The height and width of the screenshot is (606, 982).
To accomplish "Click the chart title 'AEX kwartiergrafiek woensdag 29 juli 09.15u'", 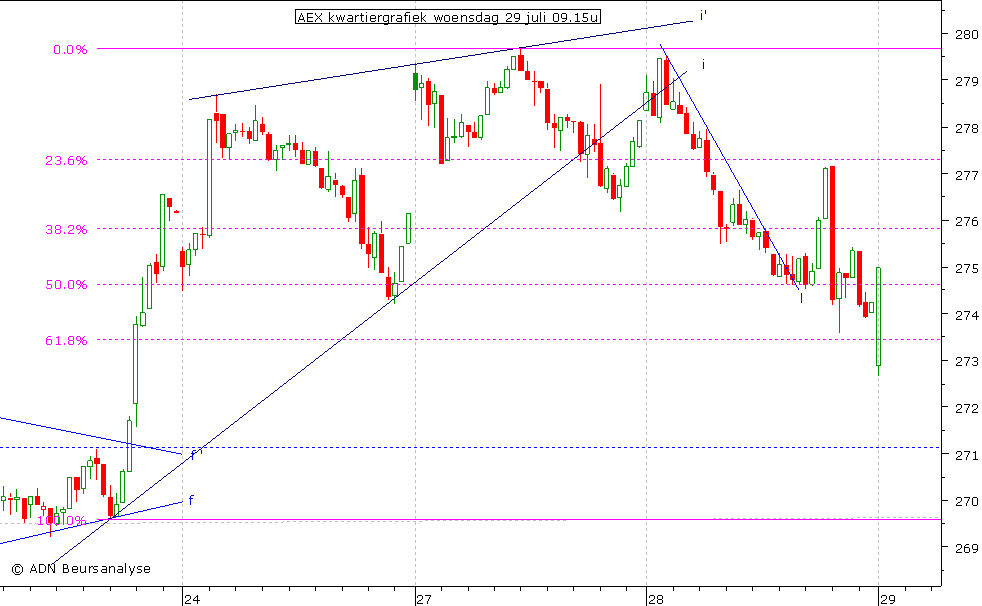I will [x=448, y=18].
